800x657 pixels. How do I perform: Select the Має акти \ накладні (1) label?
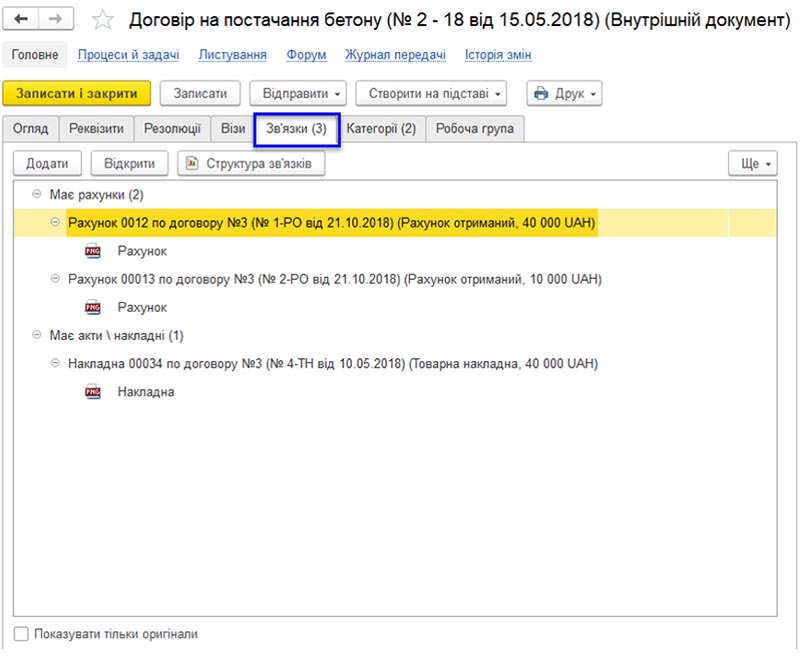coord(116,335)
